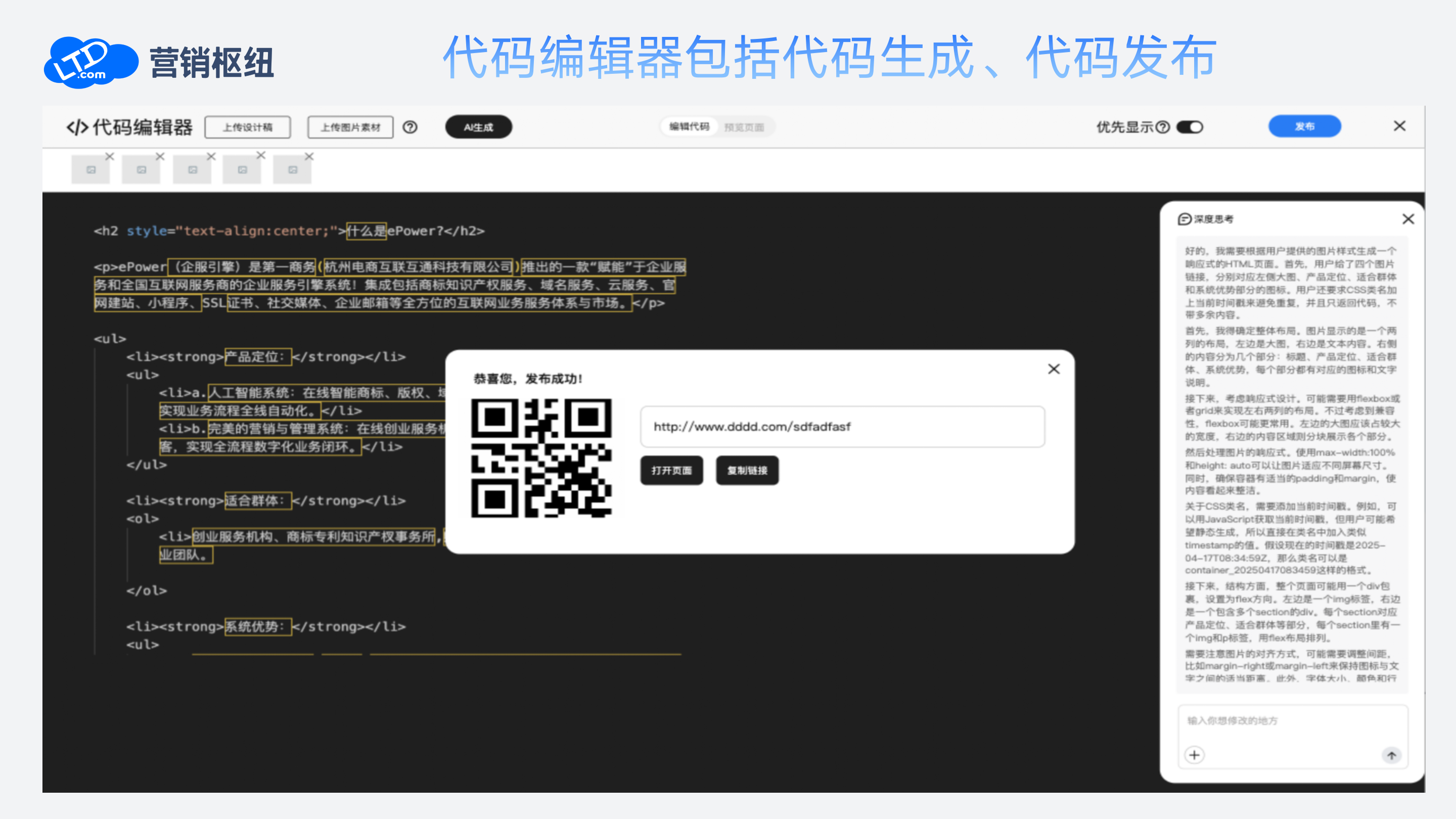Switch to the 编辑代码 tab
The height and width of the screenshot is (819, 1456).
pyautogui.click(x=689, y=126)
